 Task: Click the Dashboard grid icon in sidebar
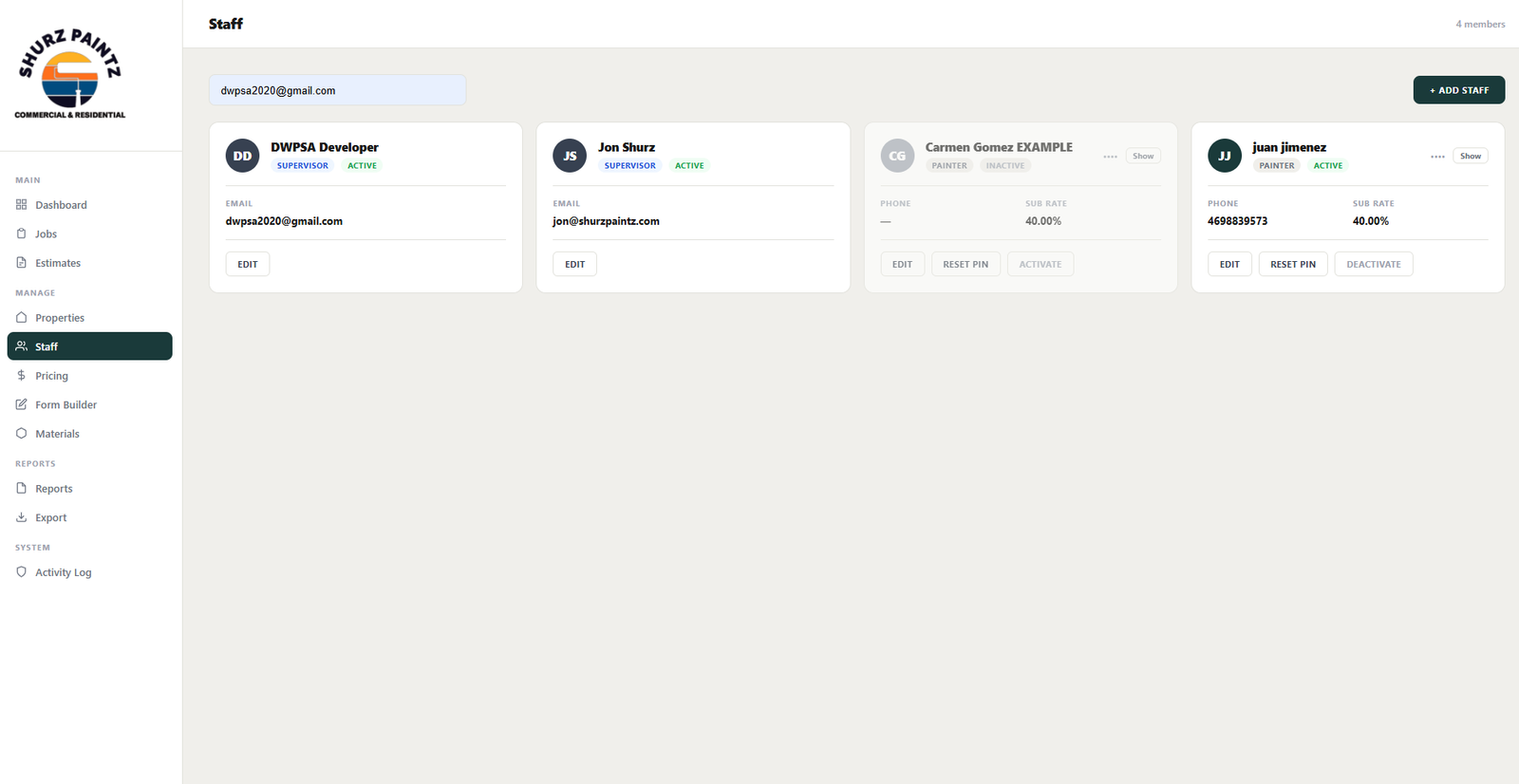21,204
